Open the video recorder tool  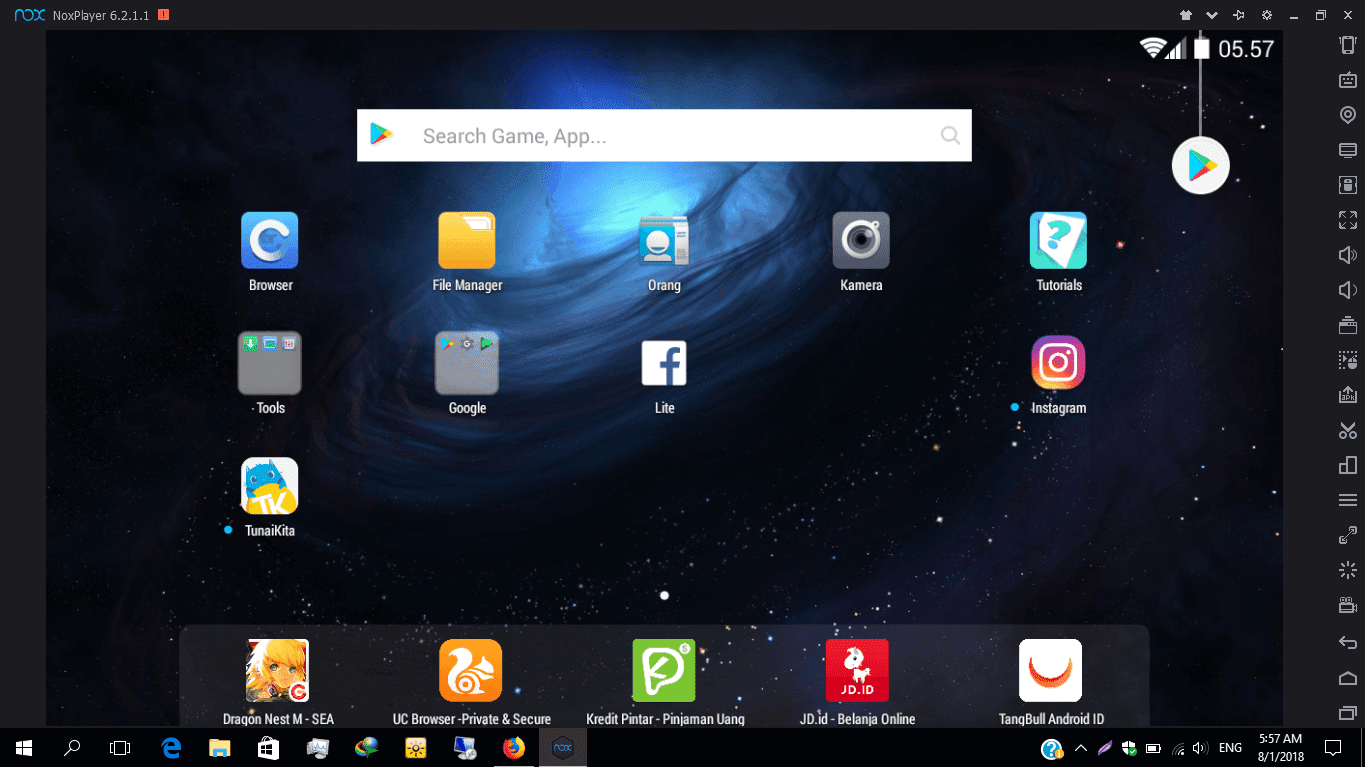click(1347, 605)
